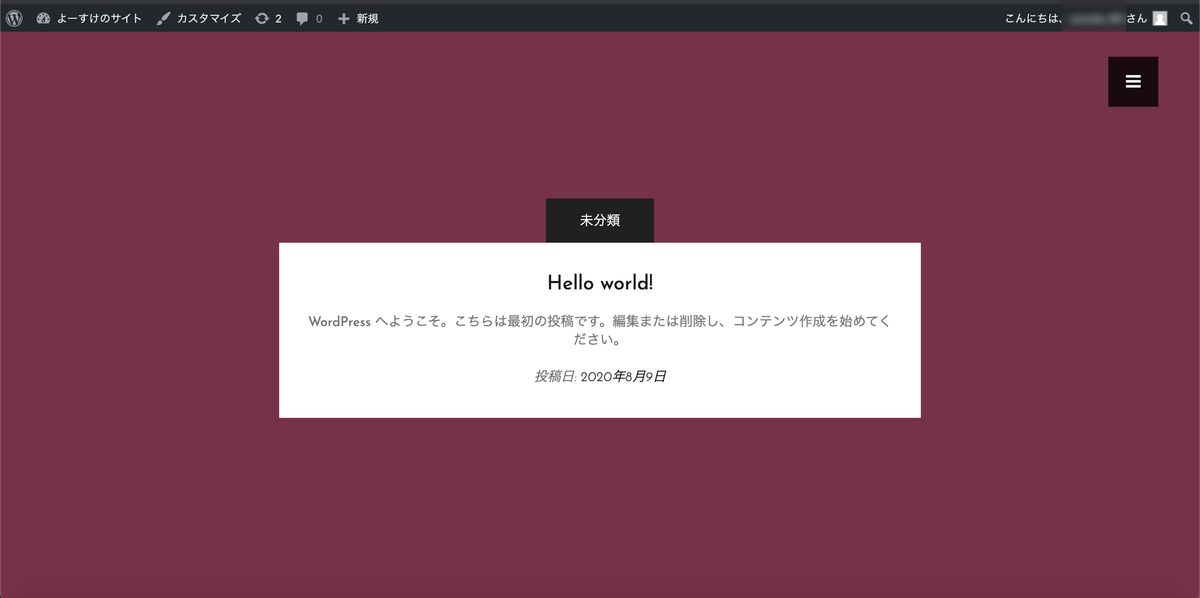
Task: Select the pencil icon next to カスタマイズ
Action: click(162, 17)
